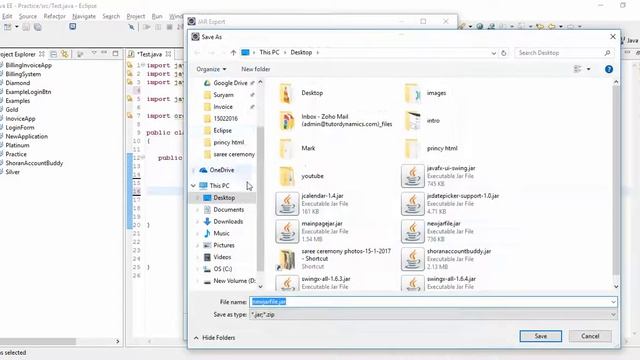640x360 pixels.
Task: Click the Cancel button
Action: (x=590, y=336)
